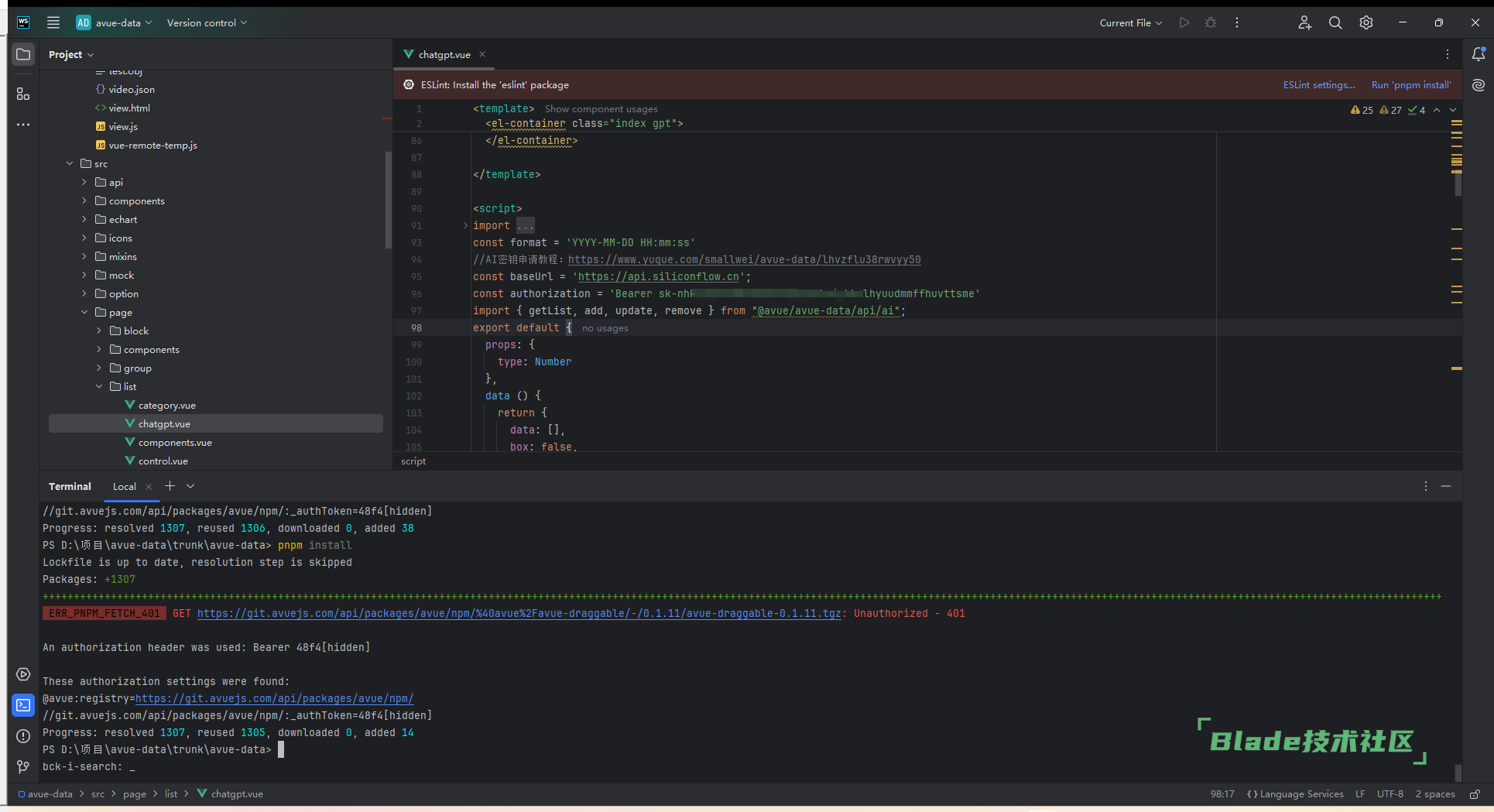Open avue-data project dropdown
This screenshot has height=812, width=1494.
click(114, 22)
